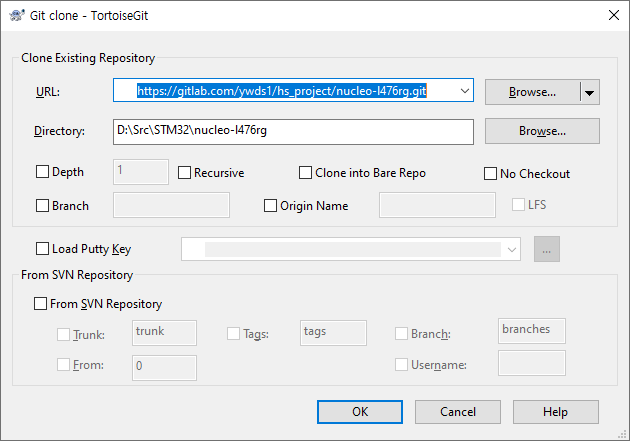Click the SVN branches text field
This screenshot has width=630, height=441.
click(532, 331)
